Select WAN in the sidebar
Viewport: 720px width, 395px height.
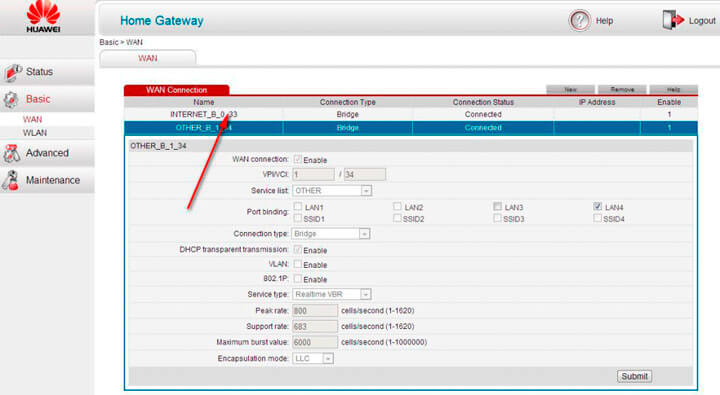[33, 119]
